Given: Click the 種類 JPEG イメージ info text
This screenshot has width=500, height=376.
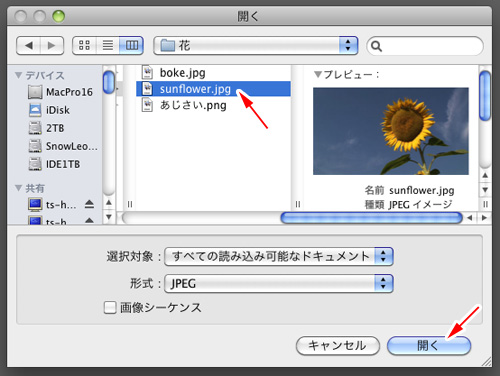Looking at the screenshot, I should tap(408, 204).
